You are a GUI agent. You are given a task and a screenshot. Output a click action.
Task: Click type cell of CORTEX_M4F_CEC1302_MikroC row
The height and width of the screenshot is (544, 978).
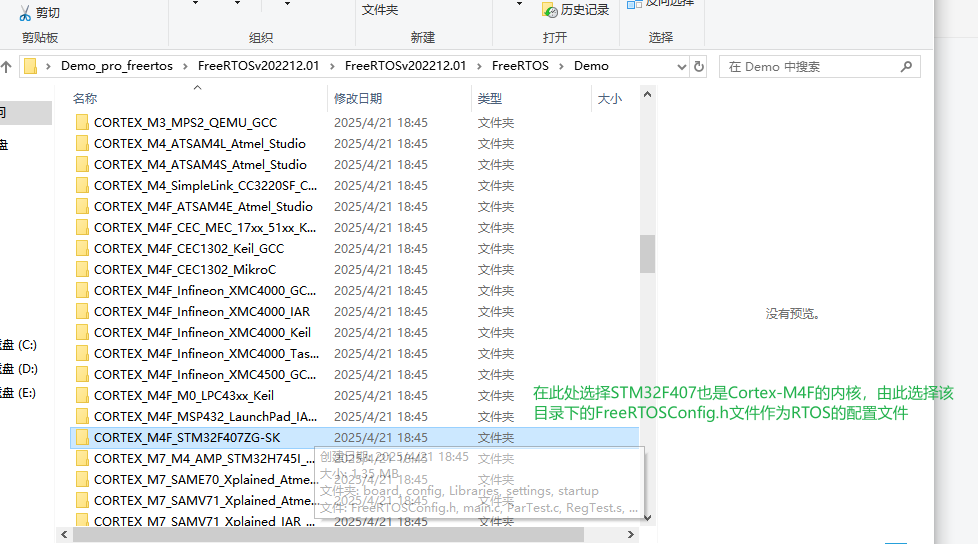[x=496, y=270]
